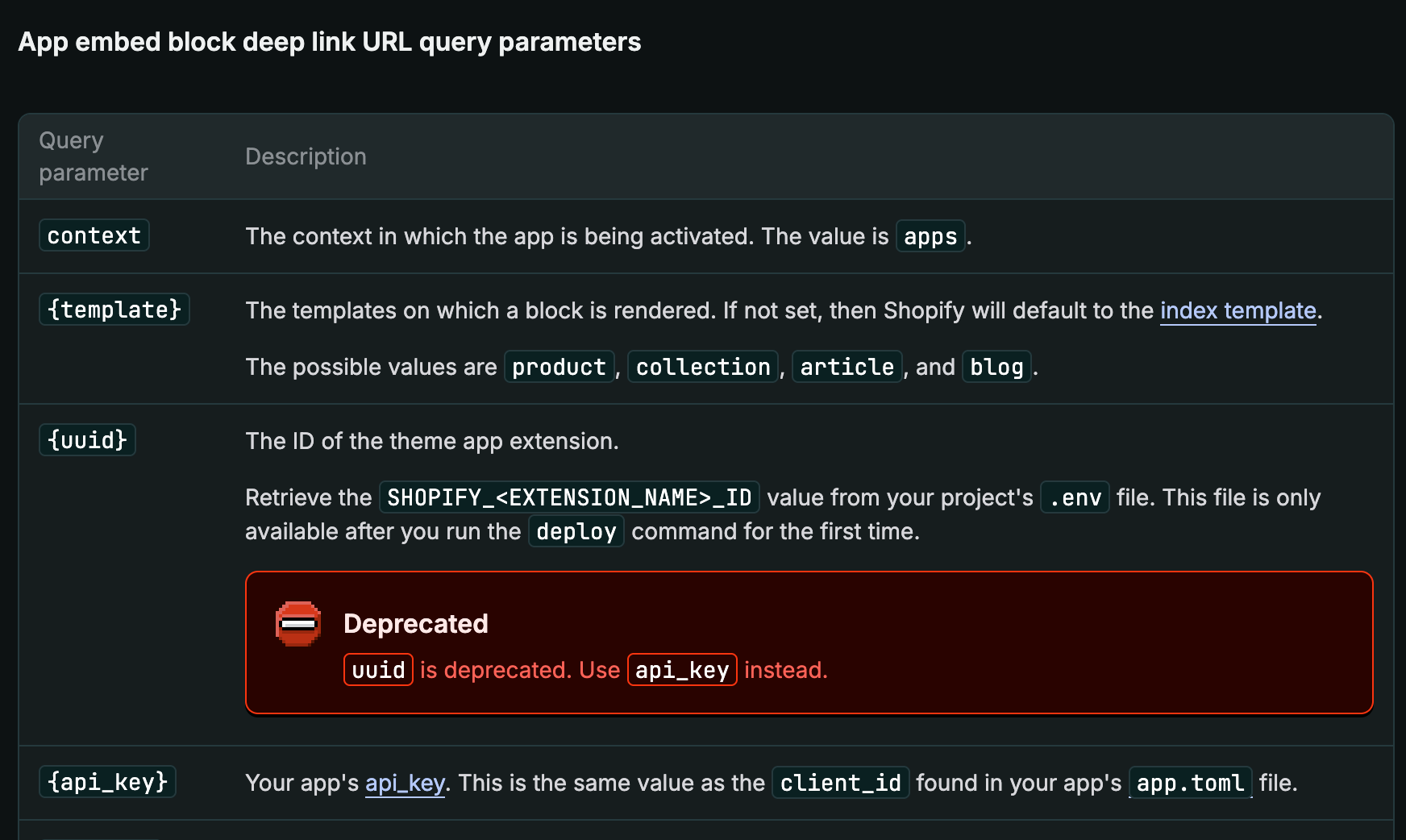The height and width of the screenshot is (840, 1406).
Task: Click uuid code tag inside deprecation notice
Action: click(x=379, y=670)
